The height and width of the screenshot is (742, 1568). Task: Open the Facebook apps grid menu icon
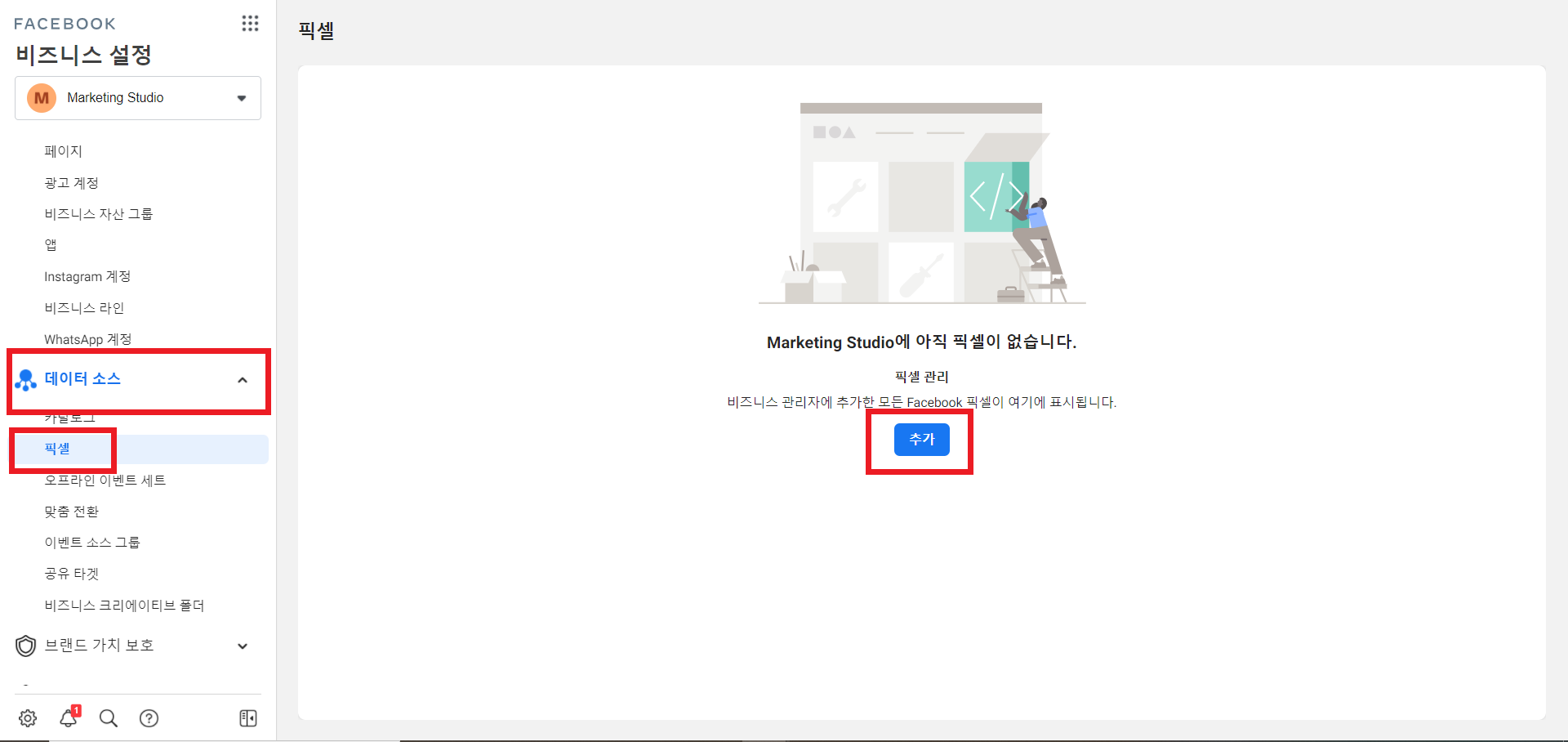click(x=250, y=24)
